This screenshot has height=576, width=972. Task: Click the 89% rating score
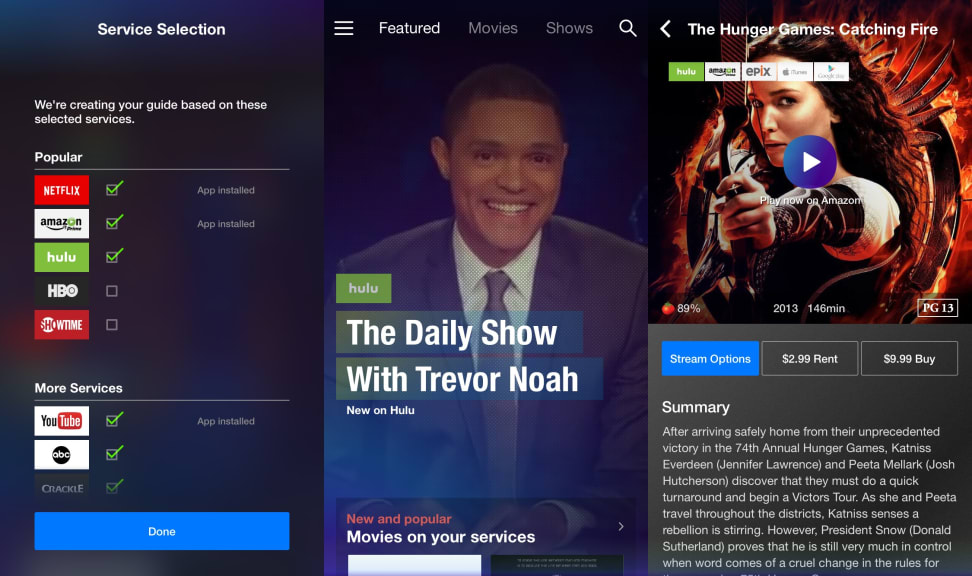pyautogui.click(x=689, y=308)
